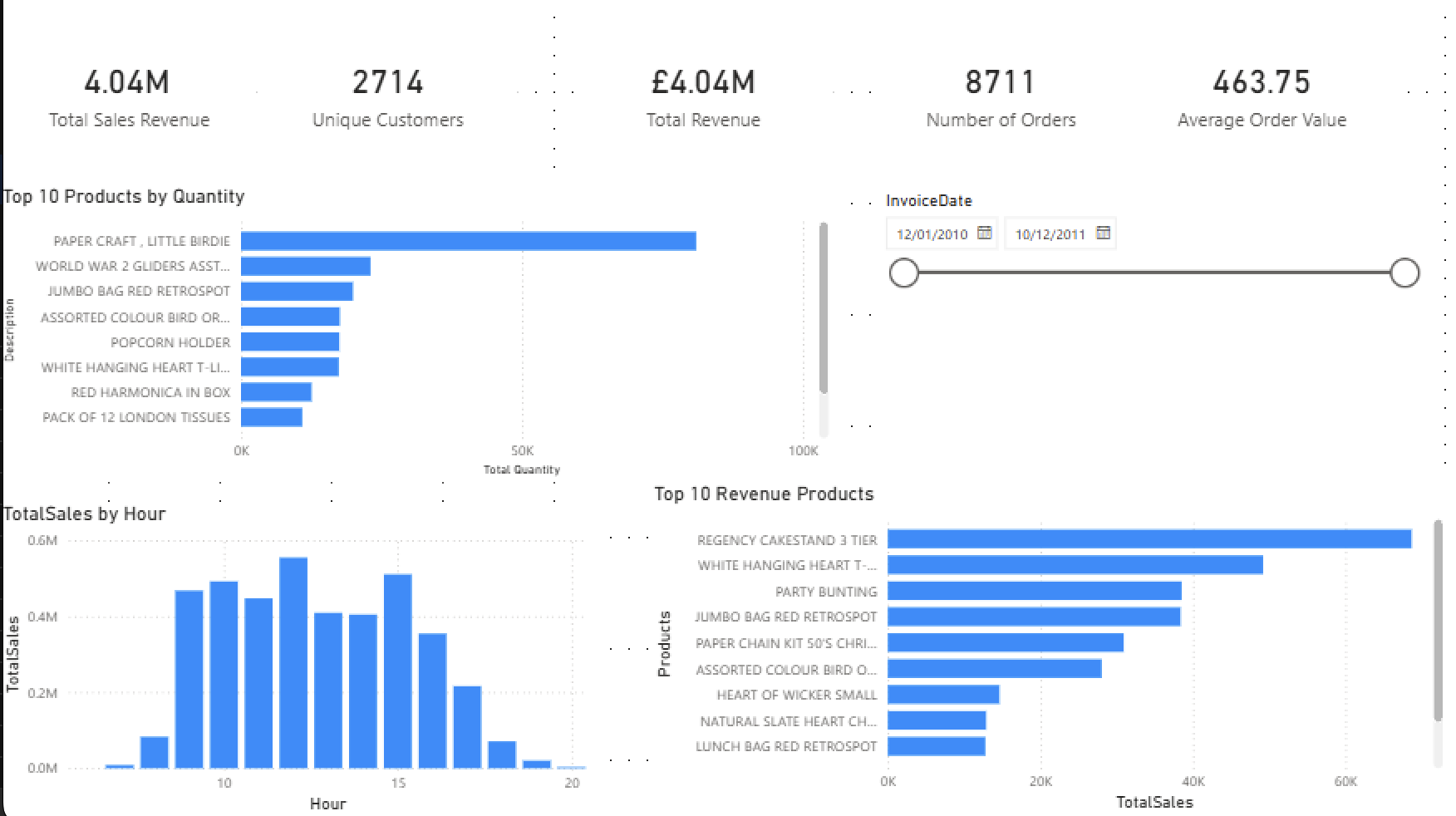Open the calendar icon for the start date

[x=984, y=234]
